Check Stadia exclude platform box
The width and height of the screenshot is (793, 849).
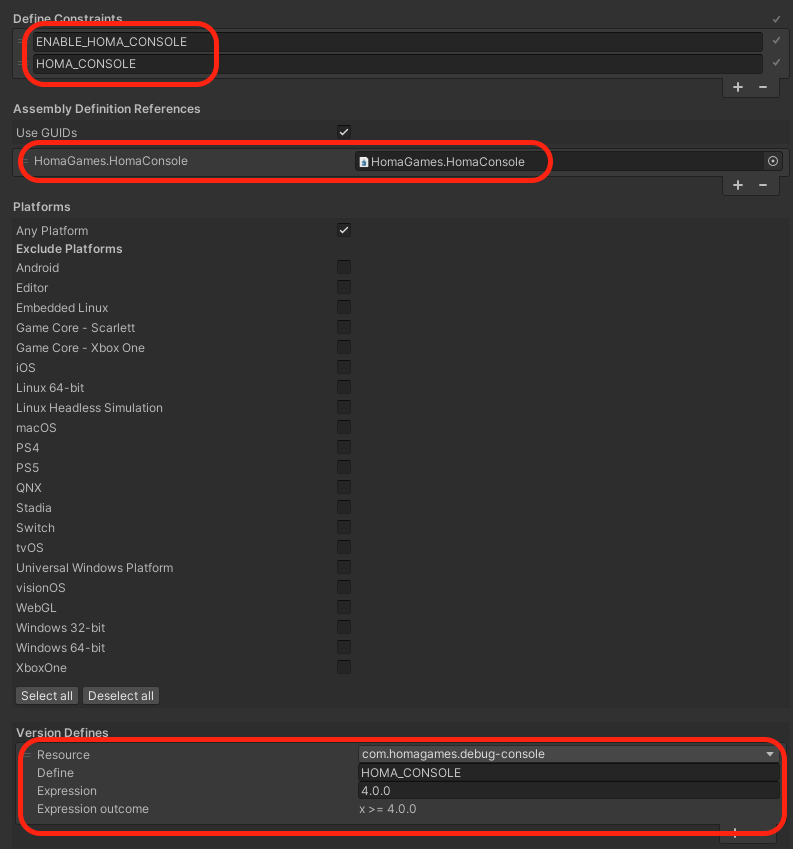pos(344,507)
